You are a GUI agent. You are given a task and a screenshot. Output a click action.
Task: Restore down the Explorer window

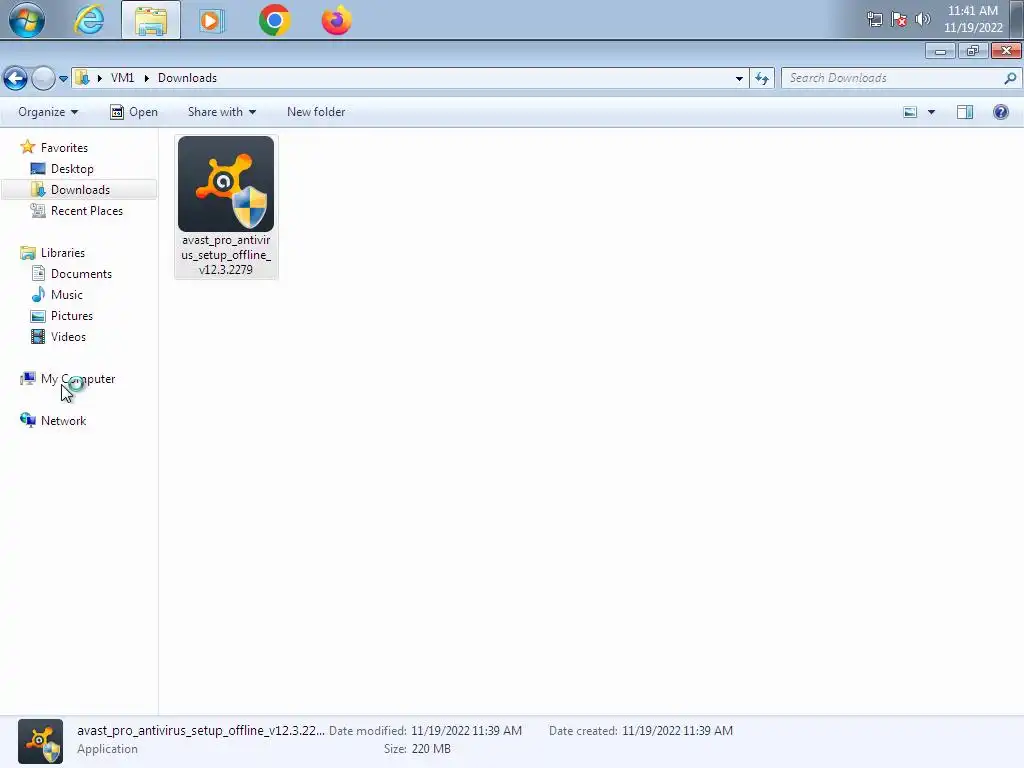point(973,51)
